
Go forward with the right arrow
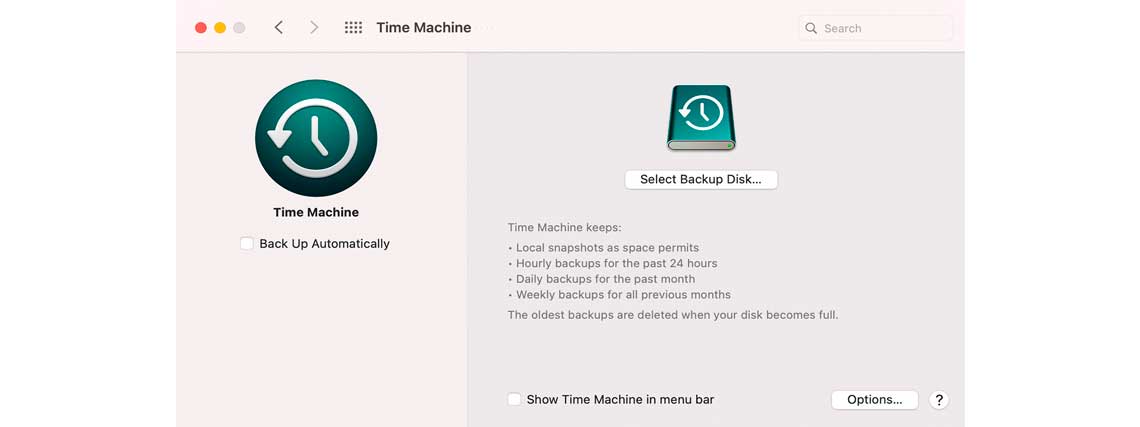(x=314, y=28)
